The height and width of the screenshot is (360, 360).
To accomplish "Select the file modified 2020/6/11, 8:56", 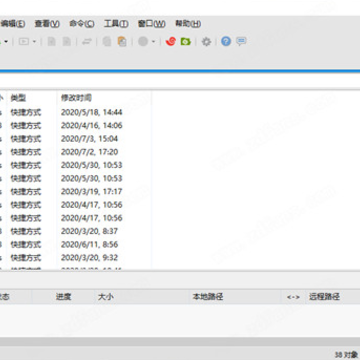I will [x=89, y=244].
